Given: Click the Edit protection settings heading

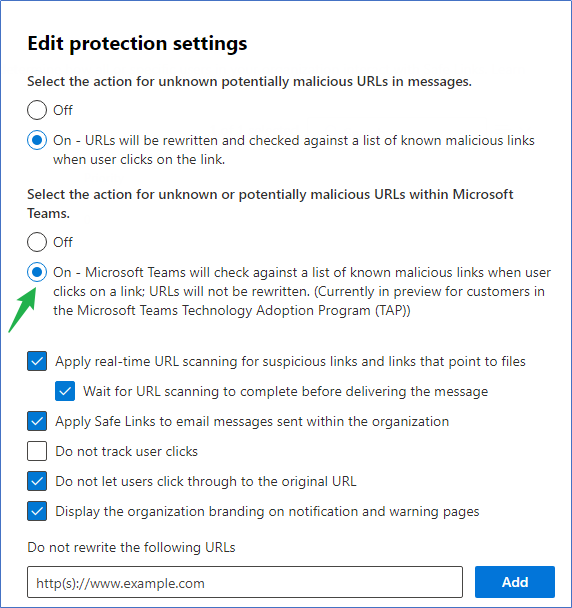Looking at the screenshot, I should (x=137, y=43).
